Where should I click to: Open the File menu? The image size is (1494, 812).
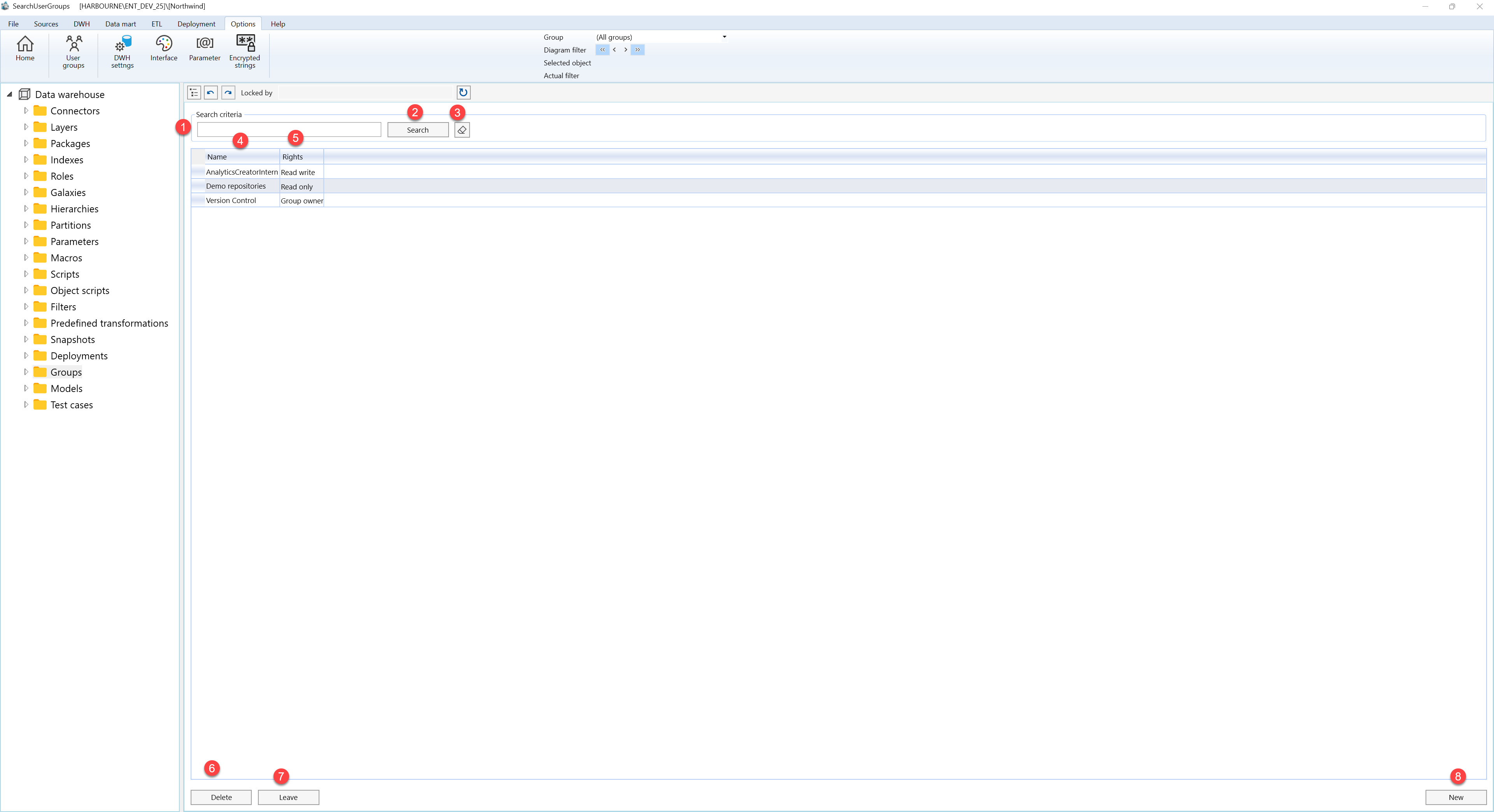pyautogui.click(x=13, y=24)
